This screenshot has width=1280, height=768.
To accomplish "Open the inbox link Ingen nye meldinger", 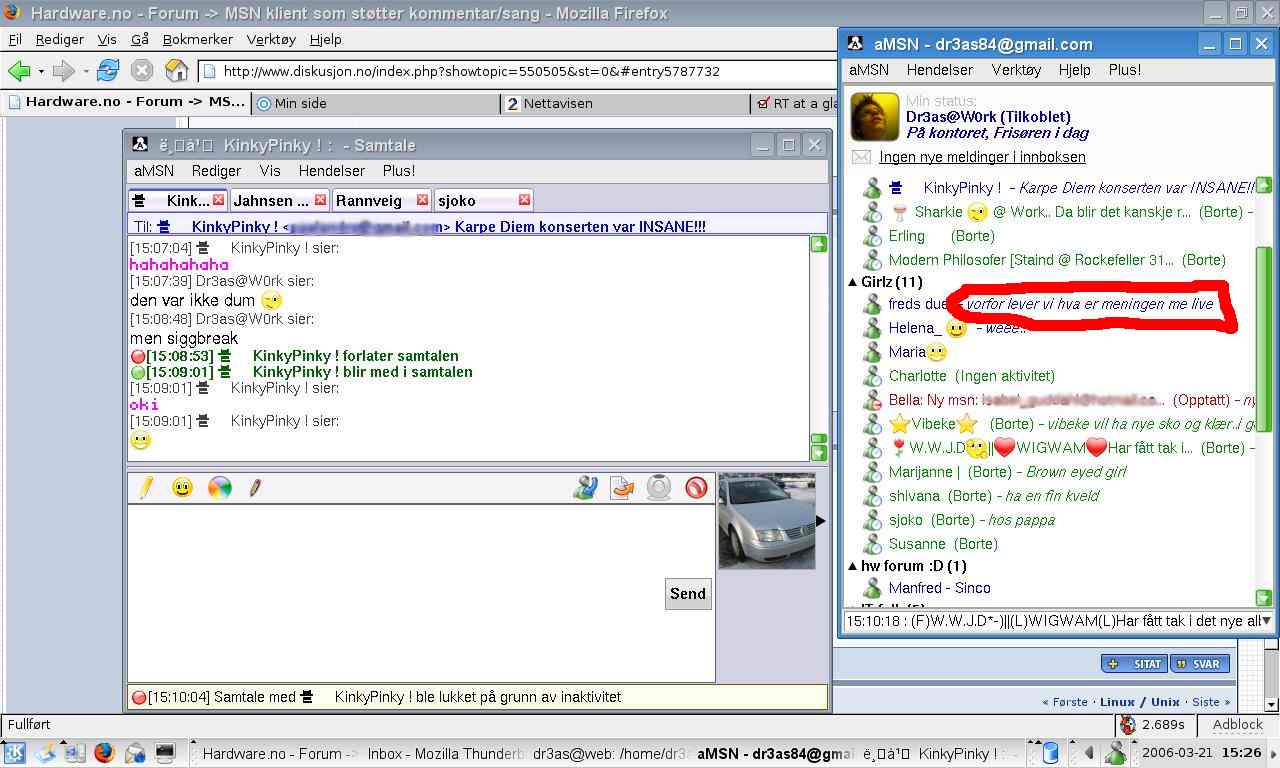I will click(982, 157).
